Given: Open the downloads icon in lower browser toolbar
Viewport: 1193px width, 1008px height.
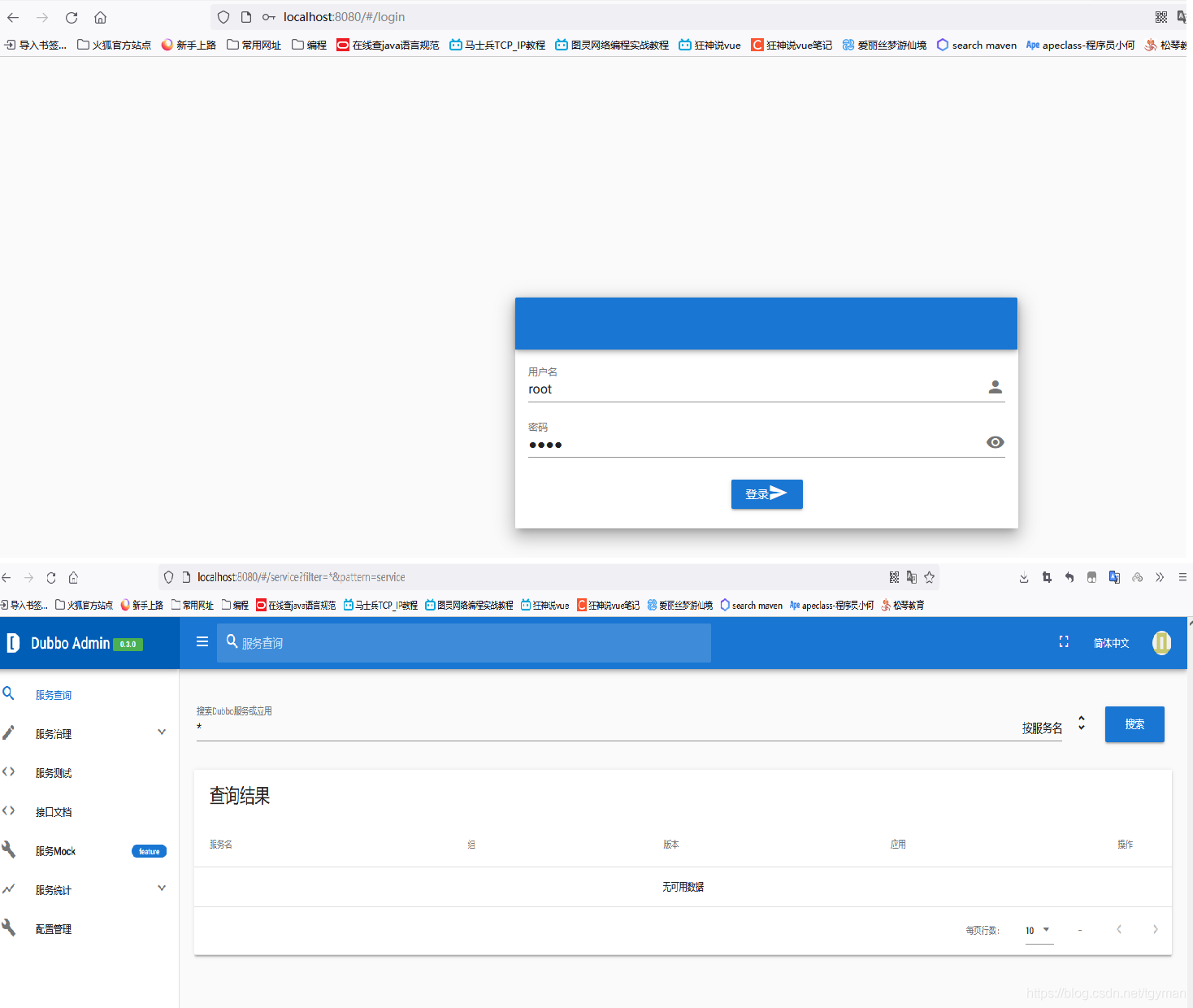Looking at the screenshot, I should pyautogui.click(x=1024, y=577).
